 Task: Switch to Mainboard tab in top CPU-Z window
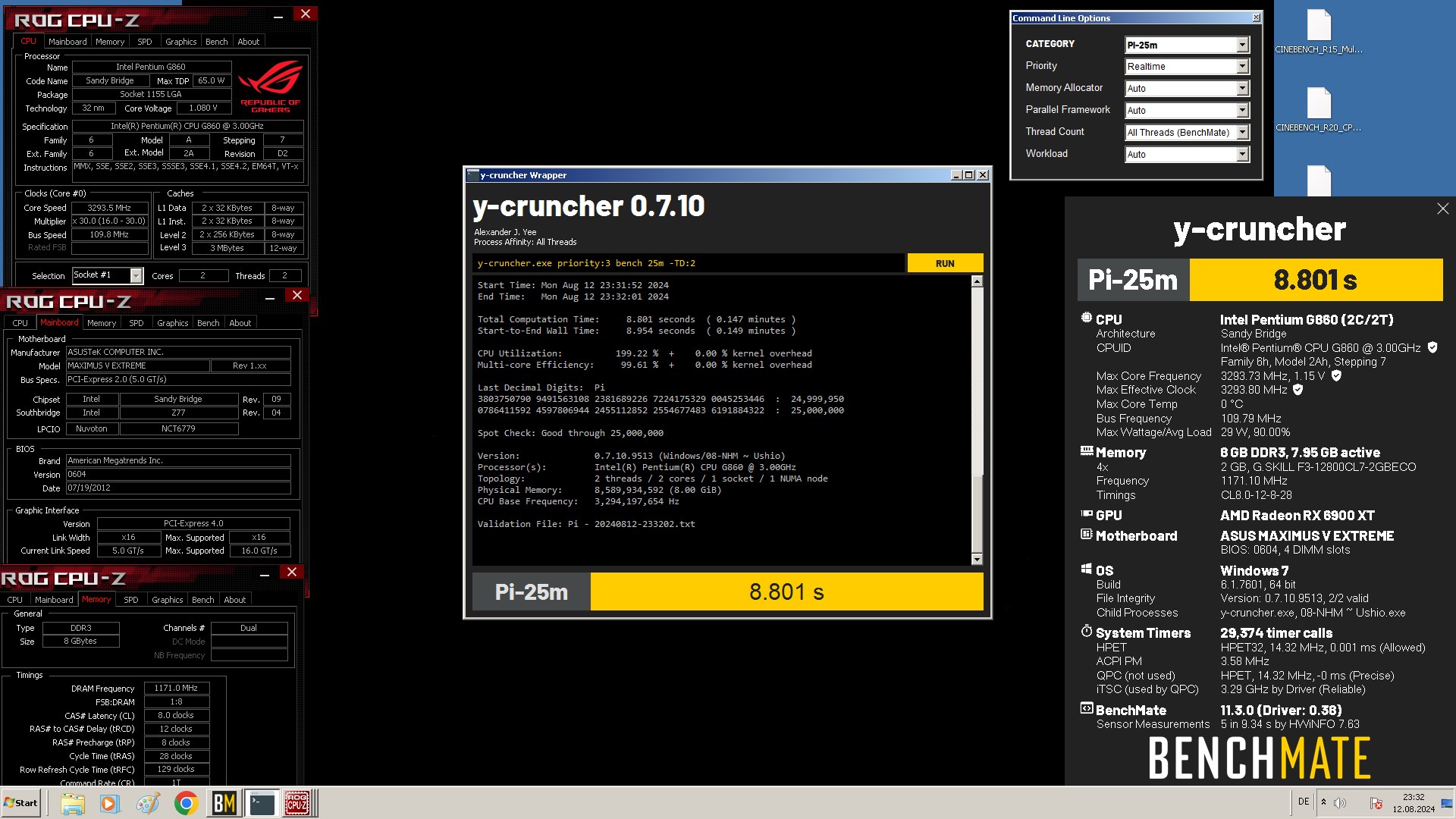[67, 42]
